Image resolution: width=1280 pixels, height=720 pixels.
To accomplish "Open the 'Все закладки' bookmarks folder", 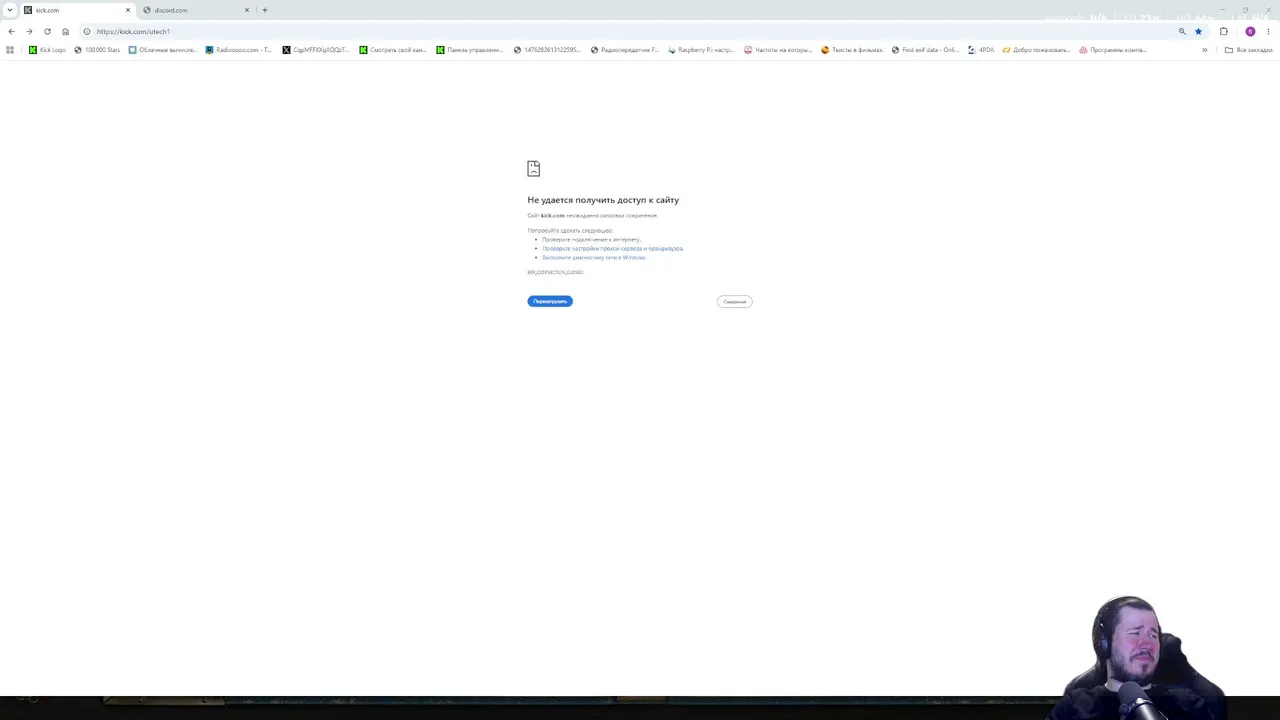I will (1249, 50).
